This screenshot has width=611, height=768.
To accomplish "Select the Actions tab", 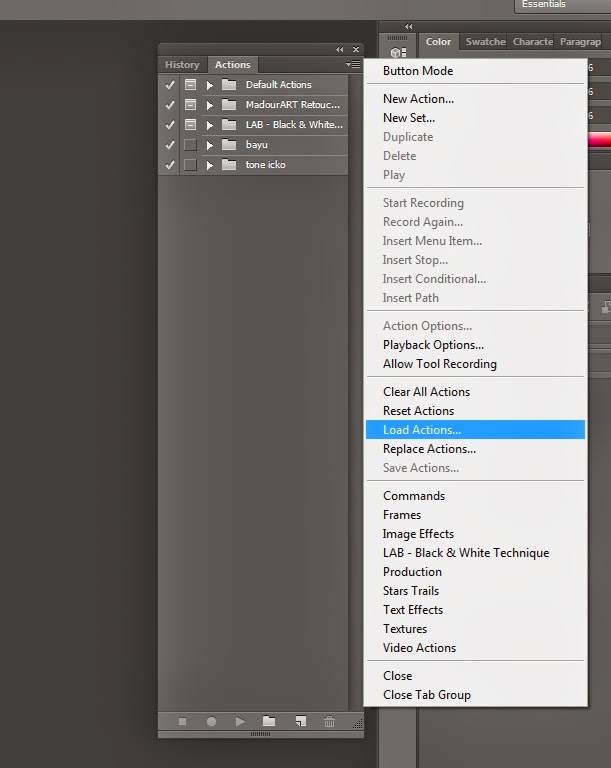I will 233,65.
